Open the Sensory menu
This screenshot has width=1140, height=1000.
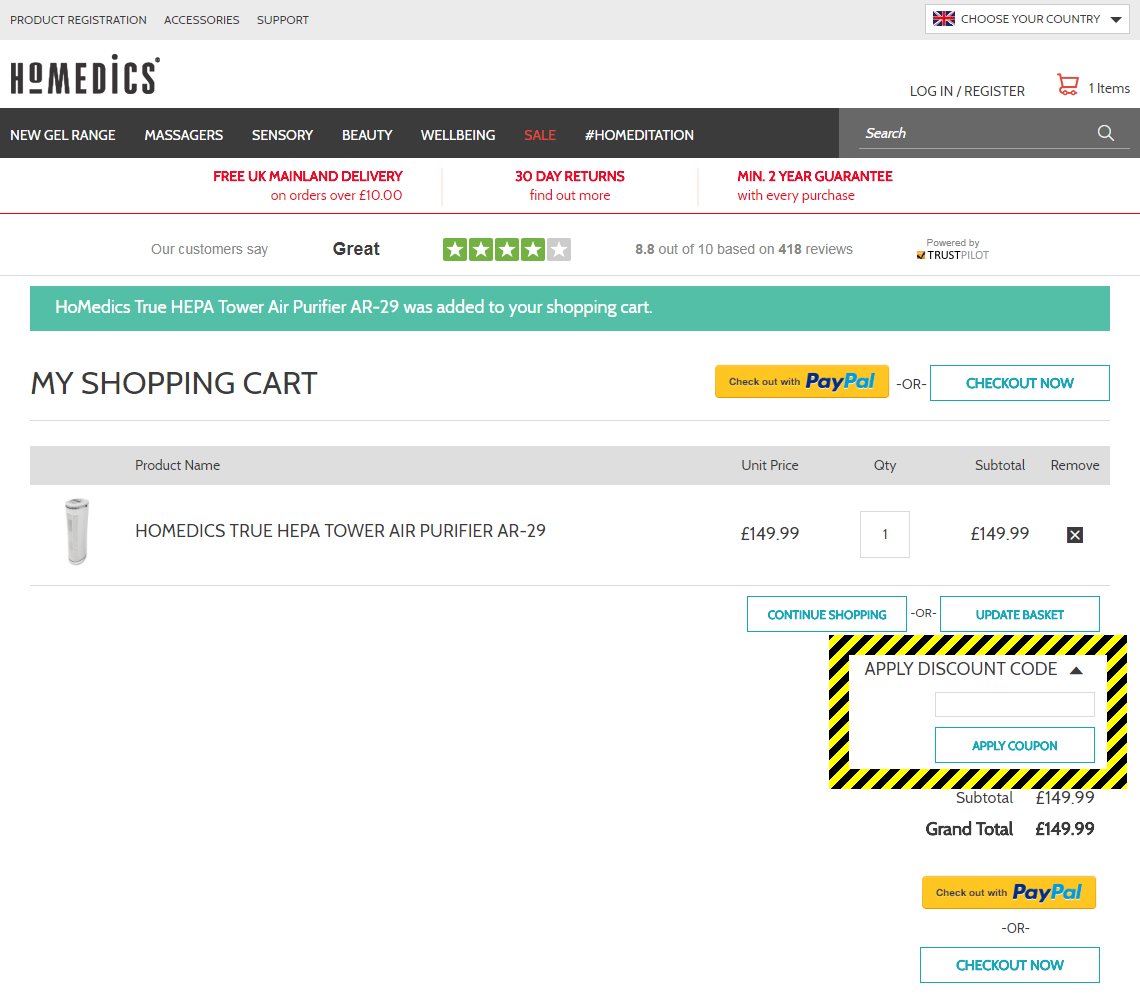click(x=282, y=135)
